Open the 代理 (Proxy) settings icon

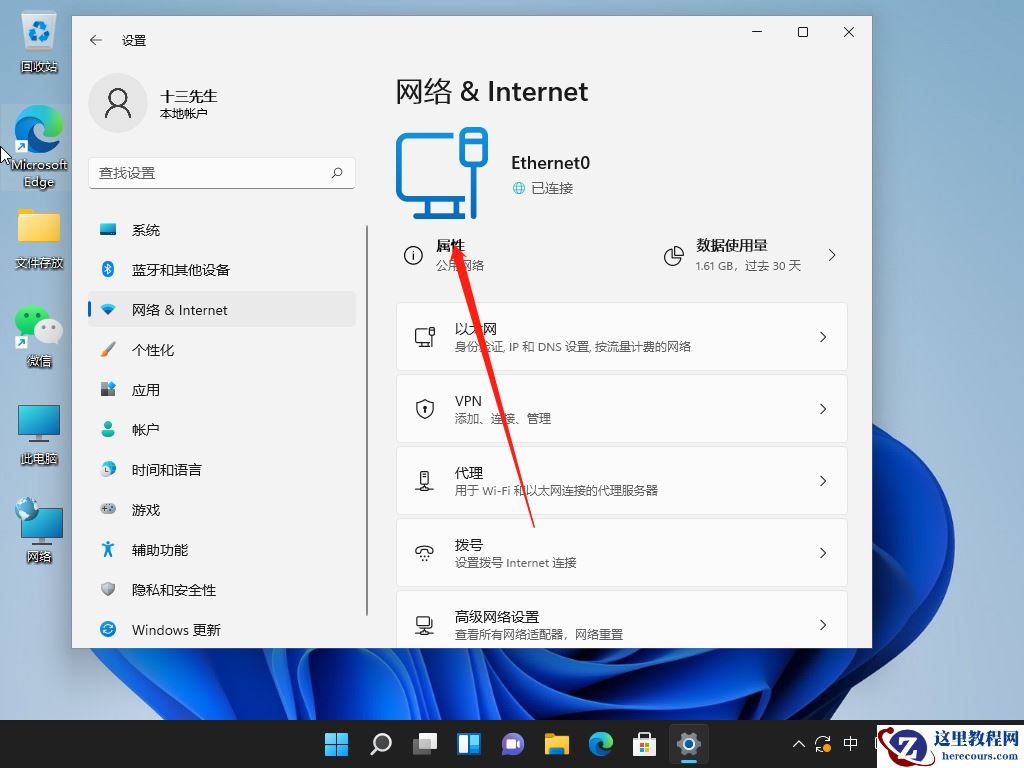pyautogui.click(x=422, y=481)
